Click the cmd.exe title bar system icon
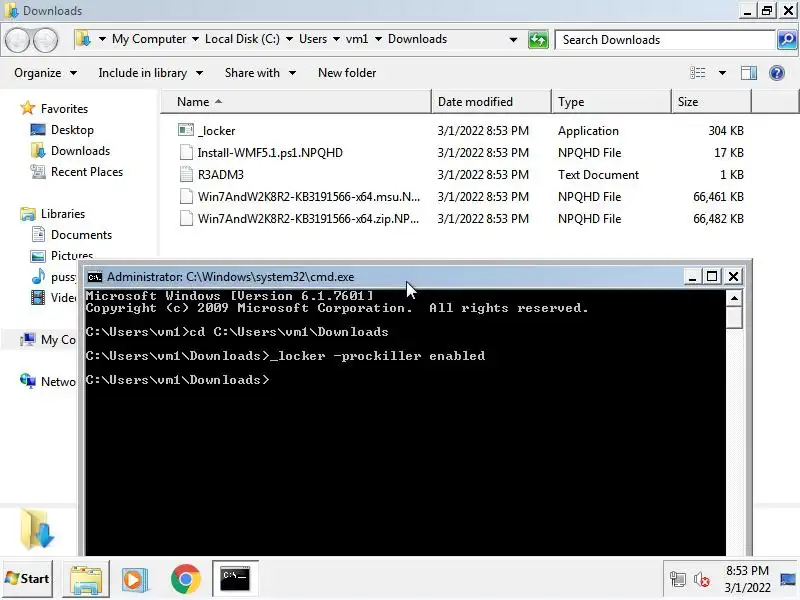The height and width of the screenshot is (600, 800). coord(94,277)
